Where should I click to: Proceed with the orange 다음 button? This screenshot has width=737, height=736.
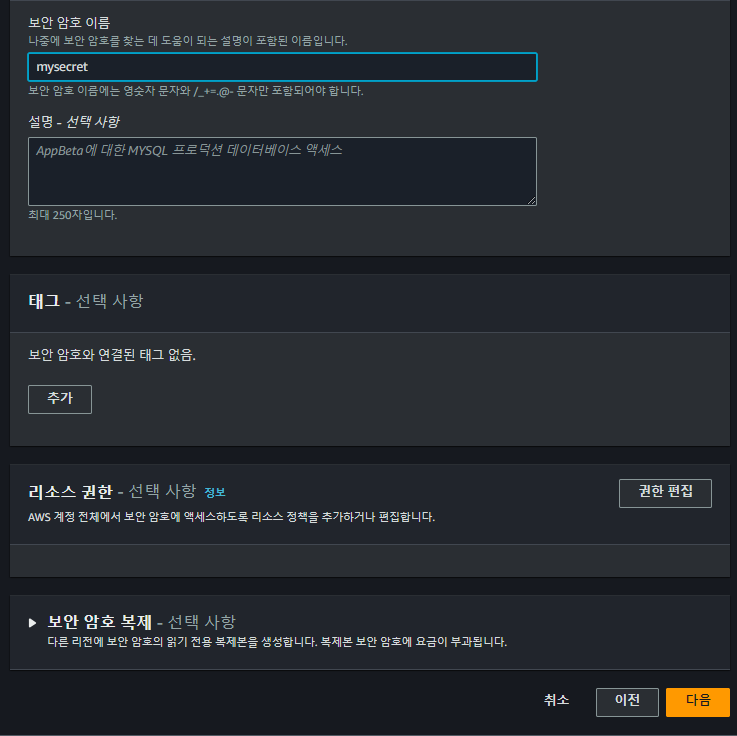coord(698,702)
